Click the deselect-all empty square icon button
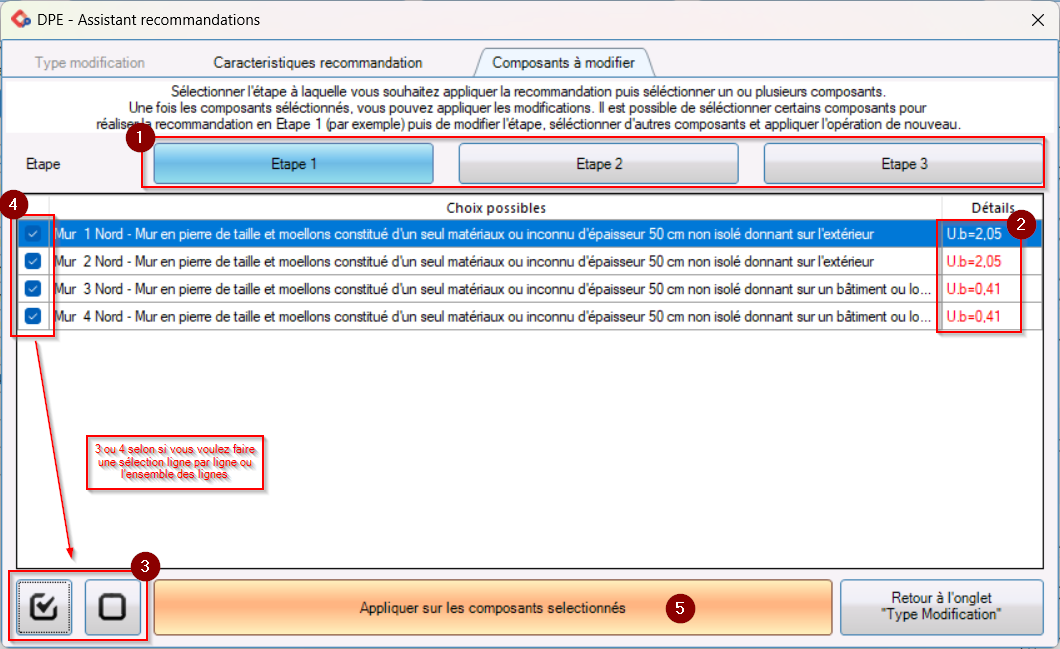 (112, 606)
